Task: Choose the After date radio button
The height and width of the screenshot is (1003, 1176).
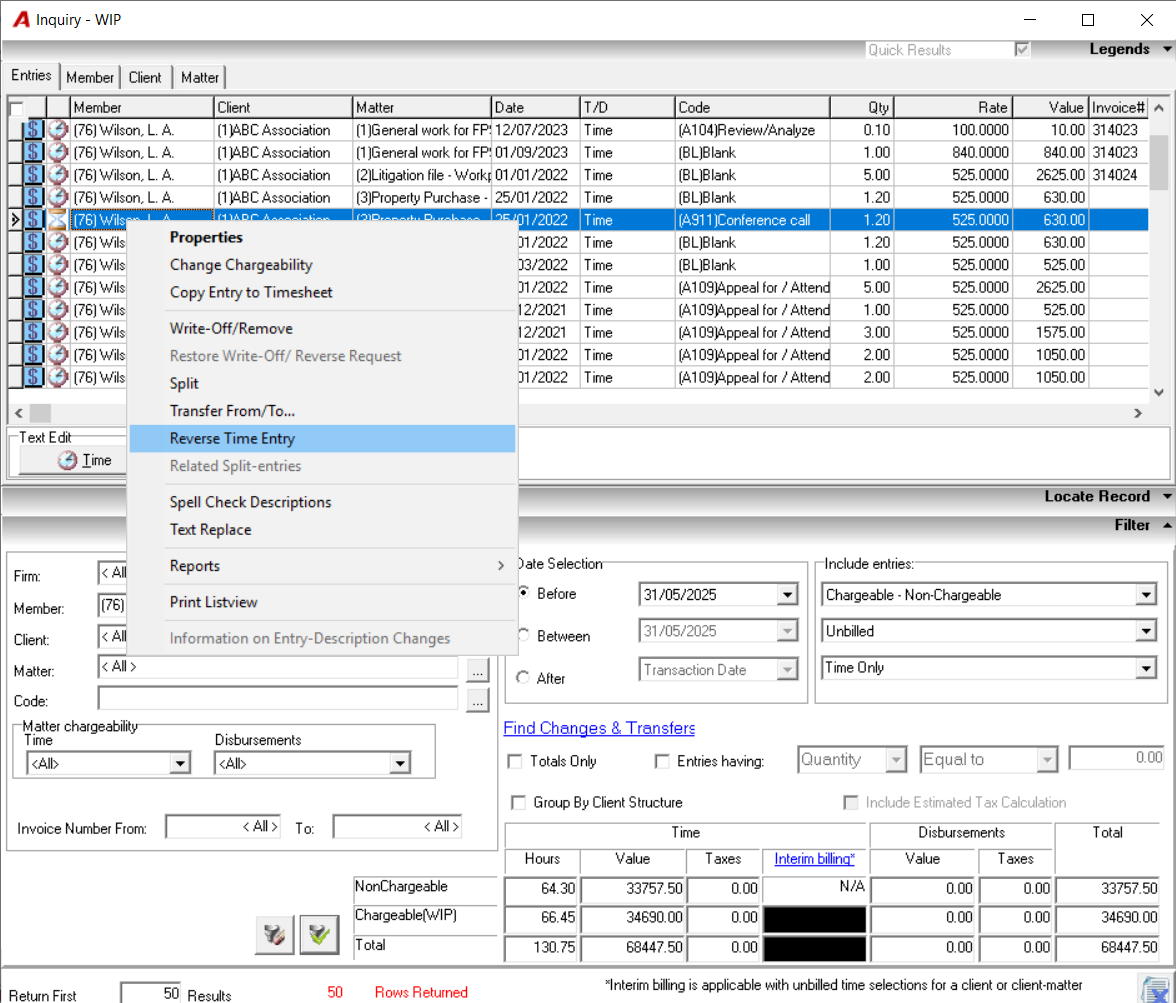Action: tap(523, 677)
